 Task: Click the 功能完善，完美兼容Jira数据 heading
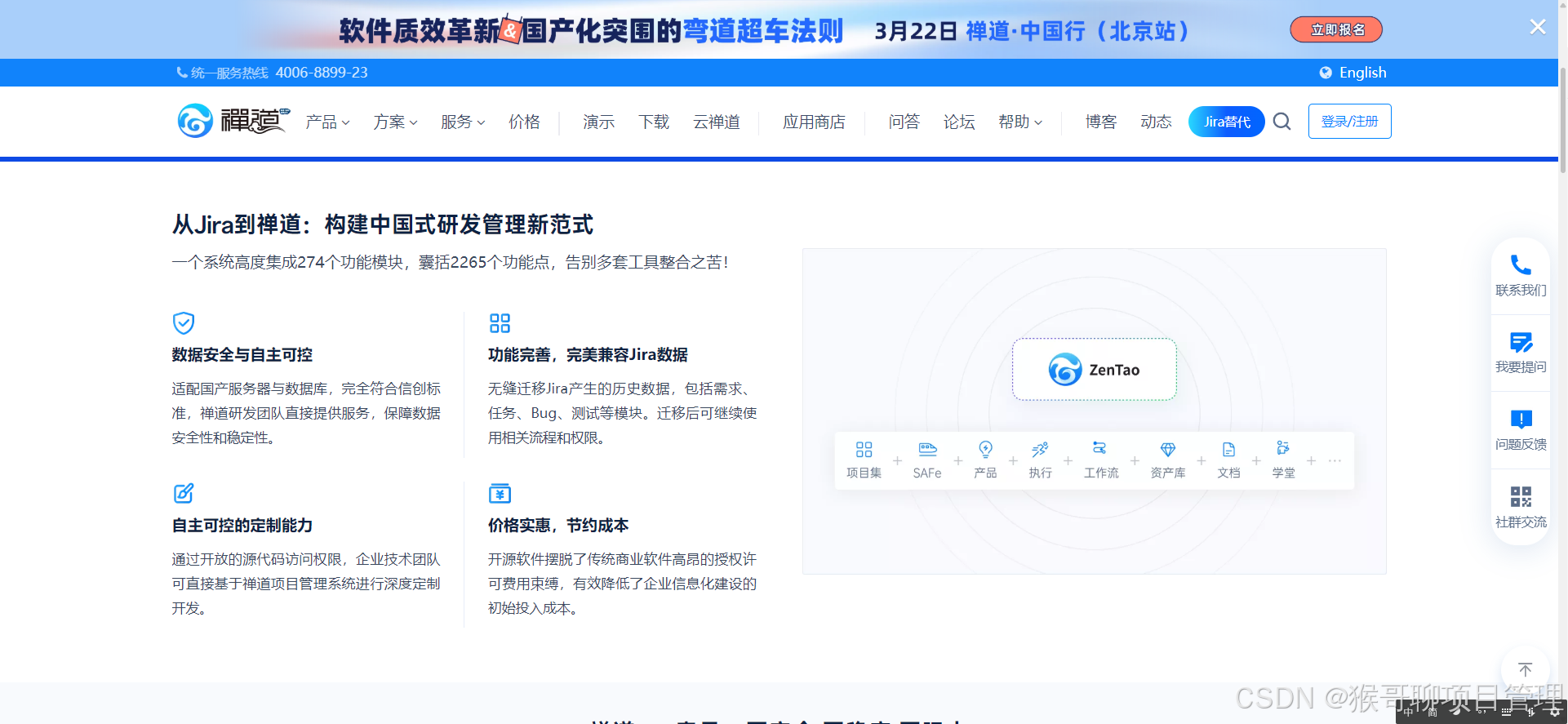click(x=588, y=355)
